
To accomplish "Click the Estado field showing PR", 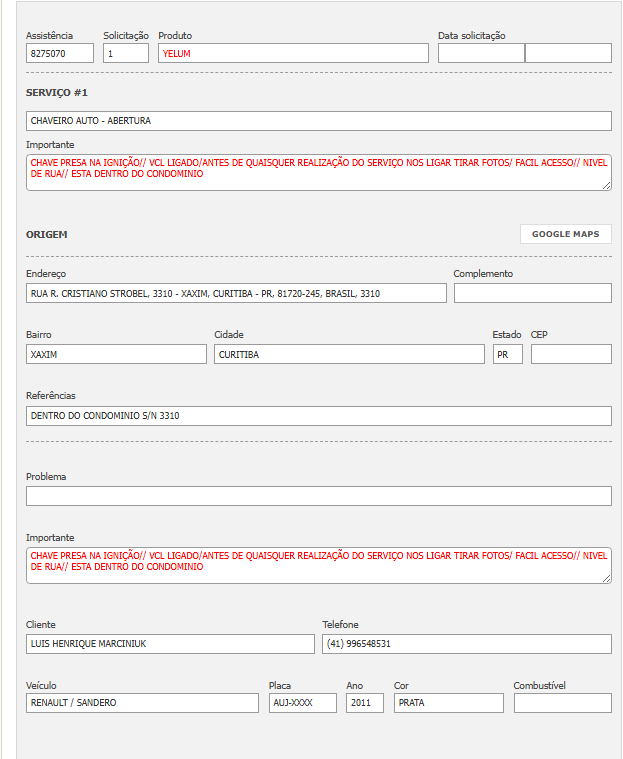I will pyautogui.click(x=507, y=354).
